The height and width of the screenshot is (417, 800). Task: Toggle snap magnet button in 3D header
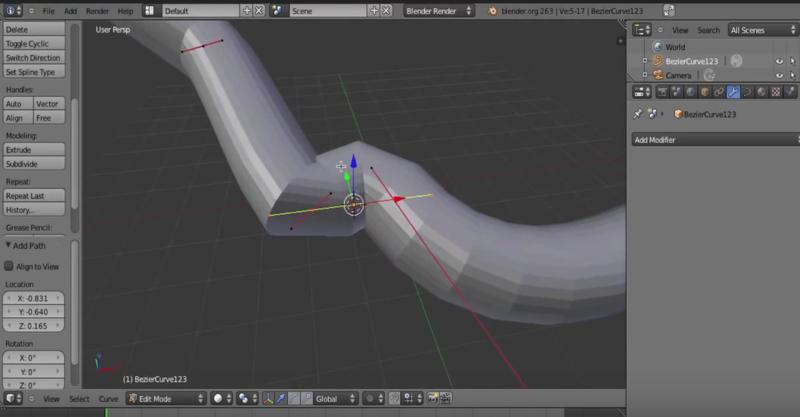pyautogui.click(x=394, y=399)
